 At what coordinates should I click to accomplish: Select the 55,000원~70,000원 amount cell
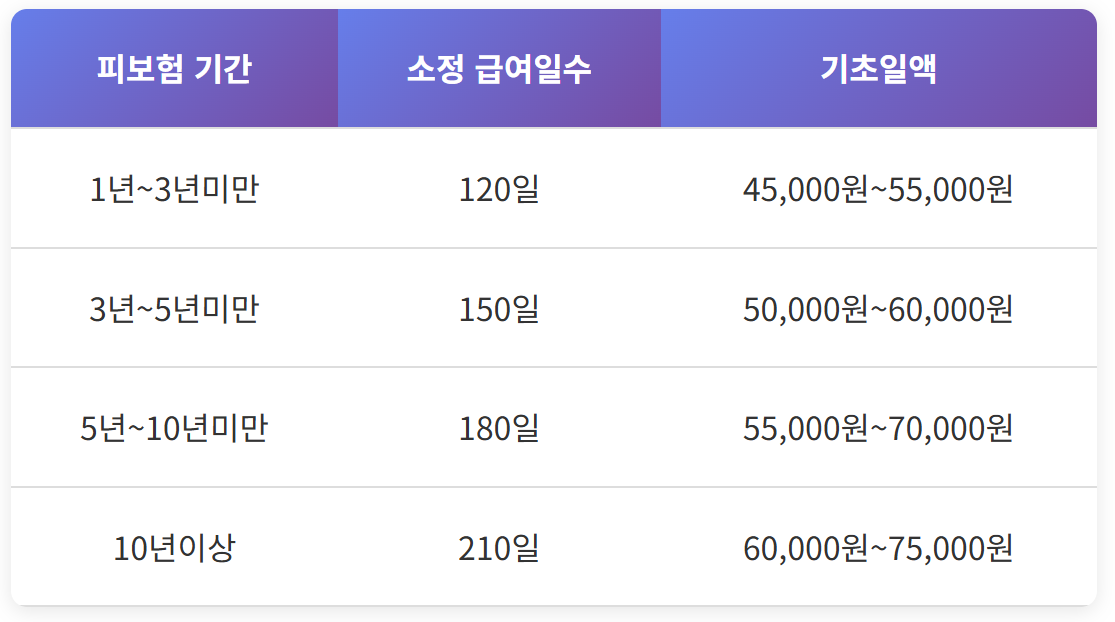879,428
